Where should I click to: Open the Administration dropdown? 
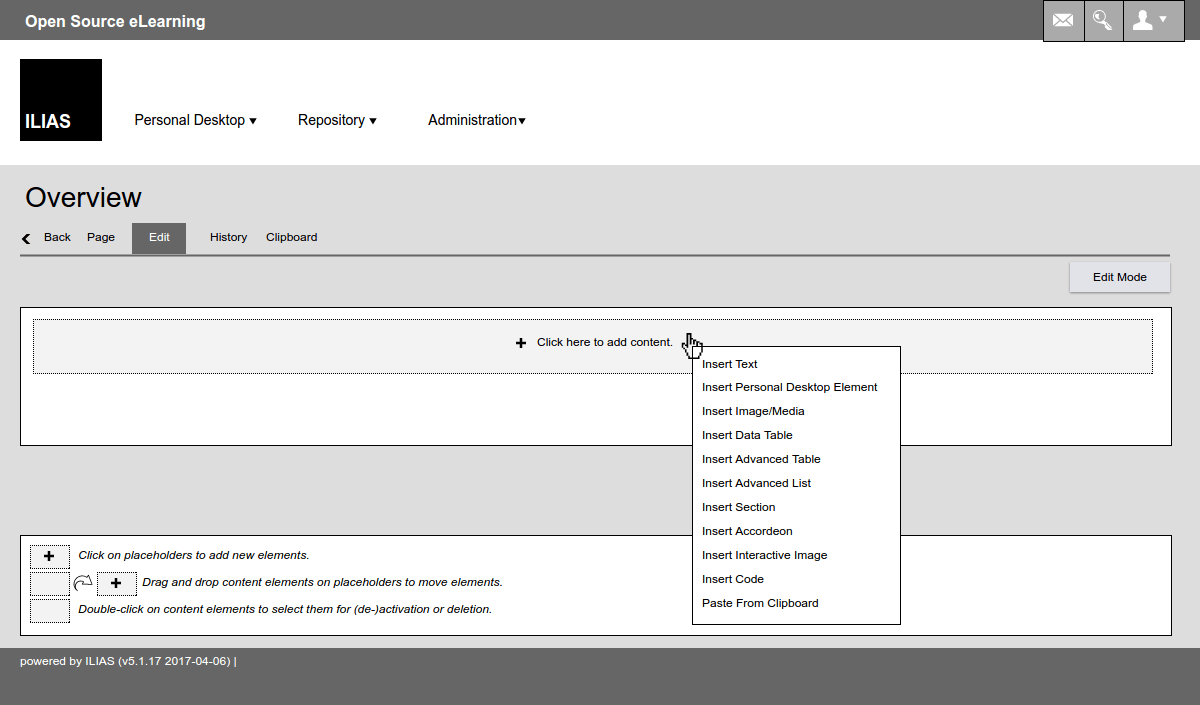[x=476, y=120]
